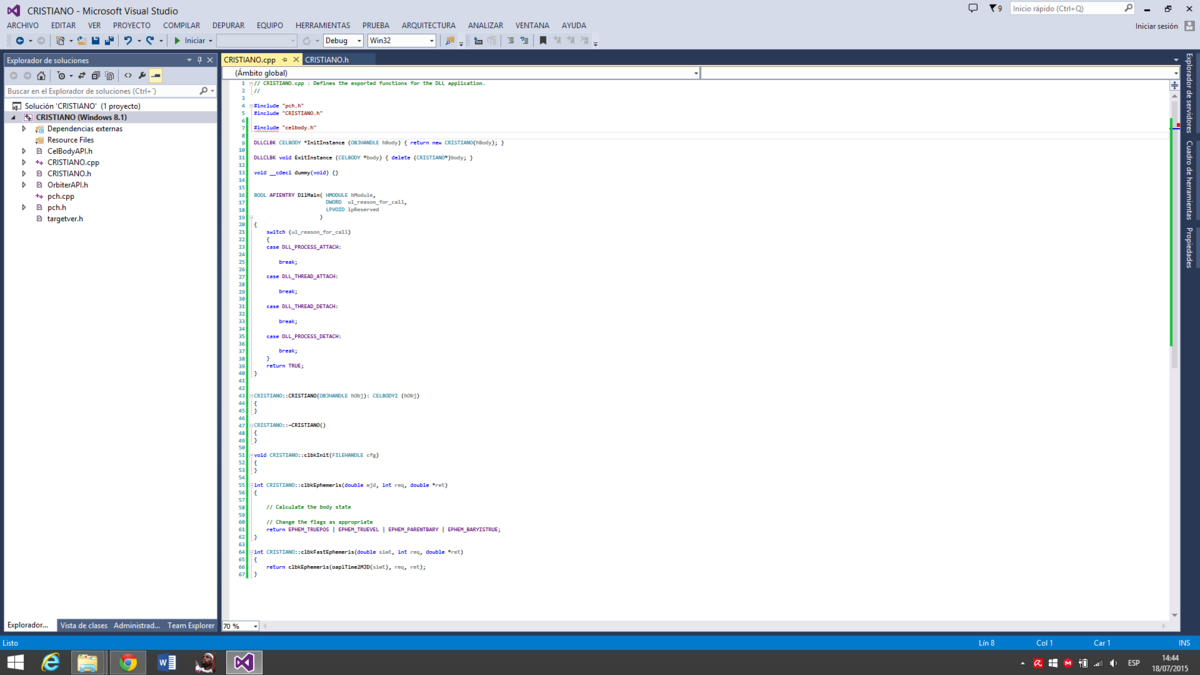Open the DEPURAR menu
Screen dimensions: 1200x675
[228, 25]
